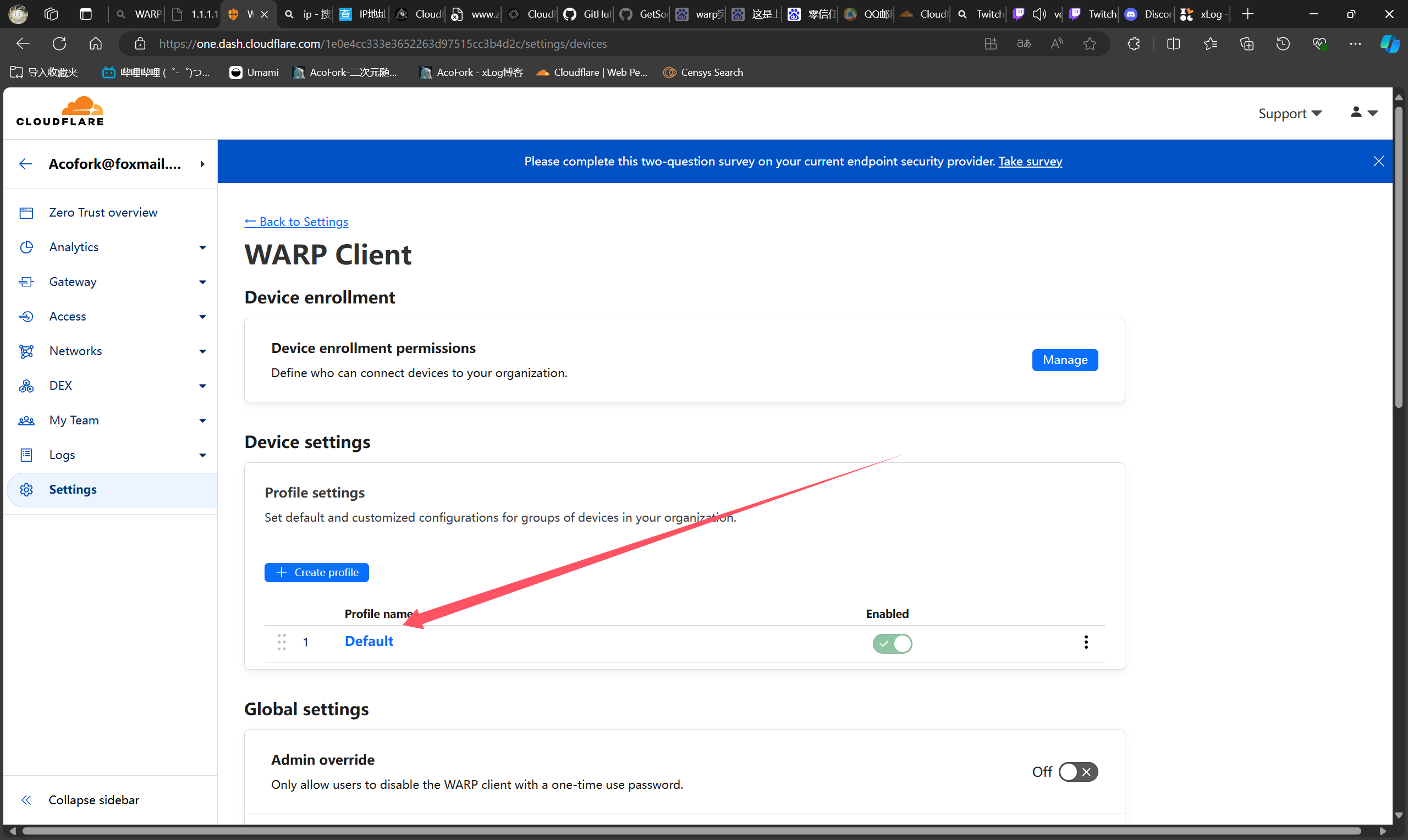The image size is (1408, 840).
Task: Open the Default profile three-dot menu
Action: [x=1086, y=642]
